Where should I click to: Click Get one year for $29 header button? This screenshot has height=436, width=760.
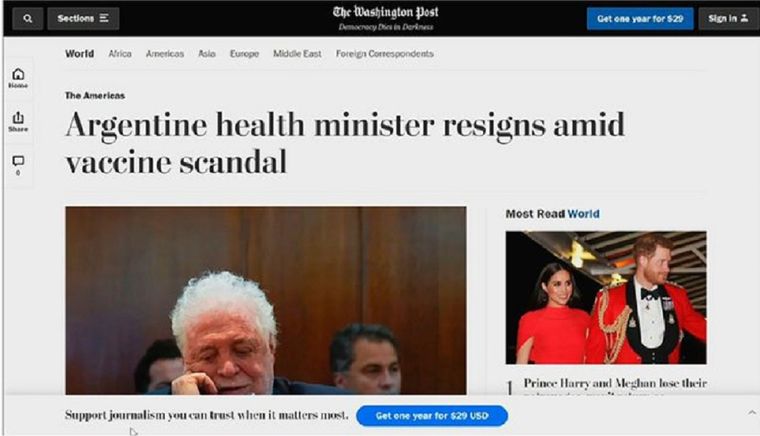click(640, 18)
